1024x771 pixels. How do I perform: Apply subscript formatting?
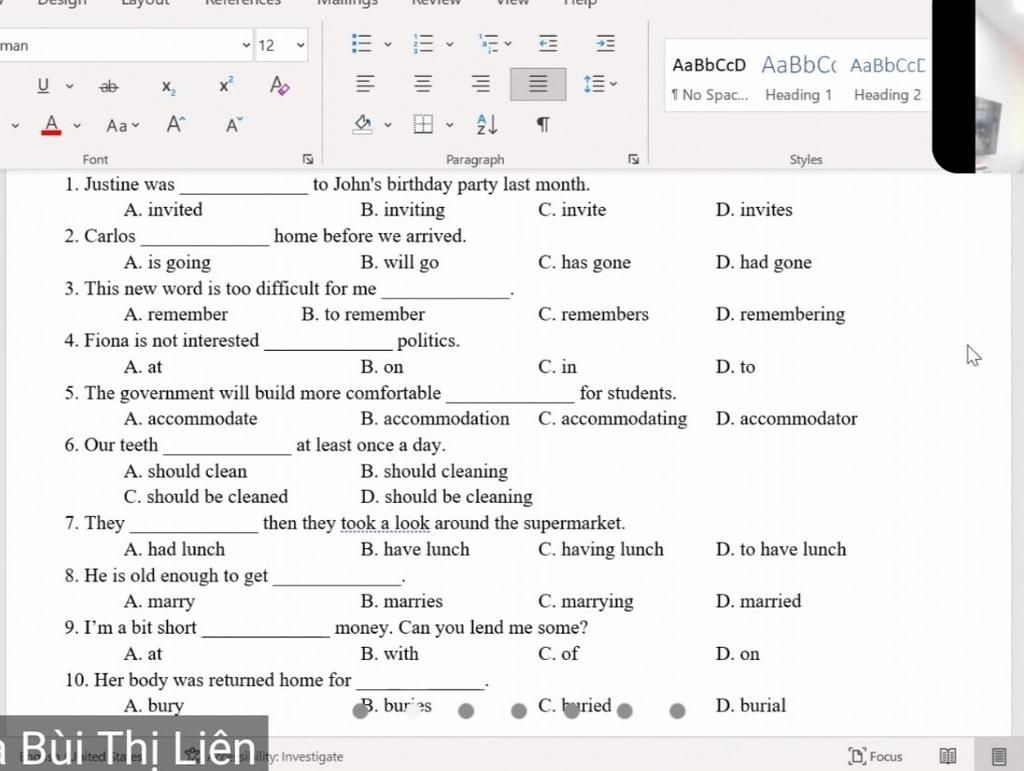[168, 87]
